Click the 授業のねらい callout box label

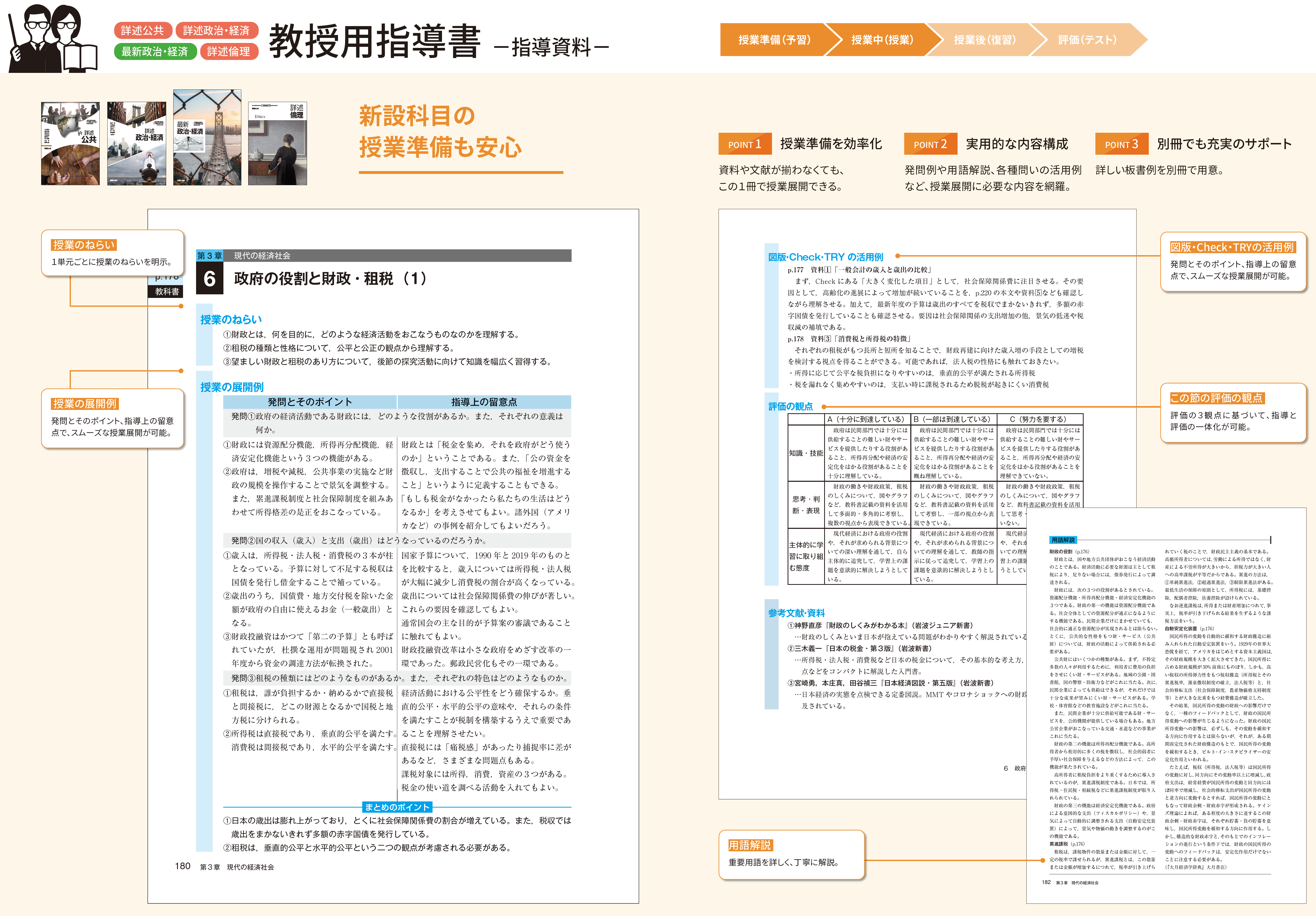point(84,245)
